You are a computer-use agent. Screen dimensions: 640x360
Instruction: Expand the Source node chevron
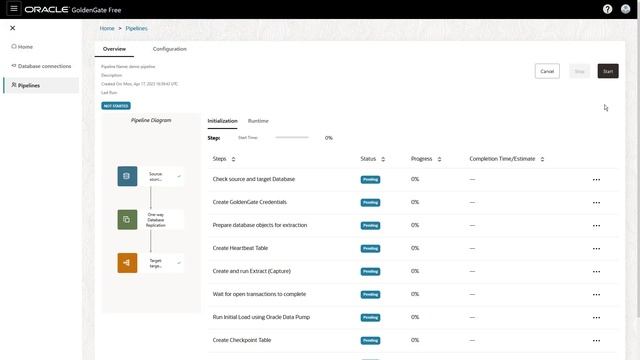(x=179, y=176)
